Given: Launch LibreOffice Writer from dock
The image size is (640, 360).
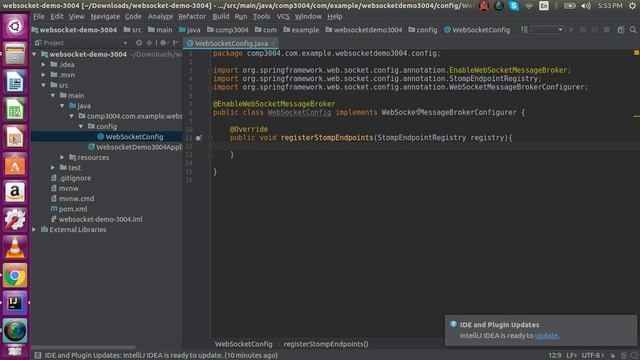Looking at the screenshot, I should point(15,82).
